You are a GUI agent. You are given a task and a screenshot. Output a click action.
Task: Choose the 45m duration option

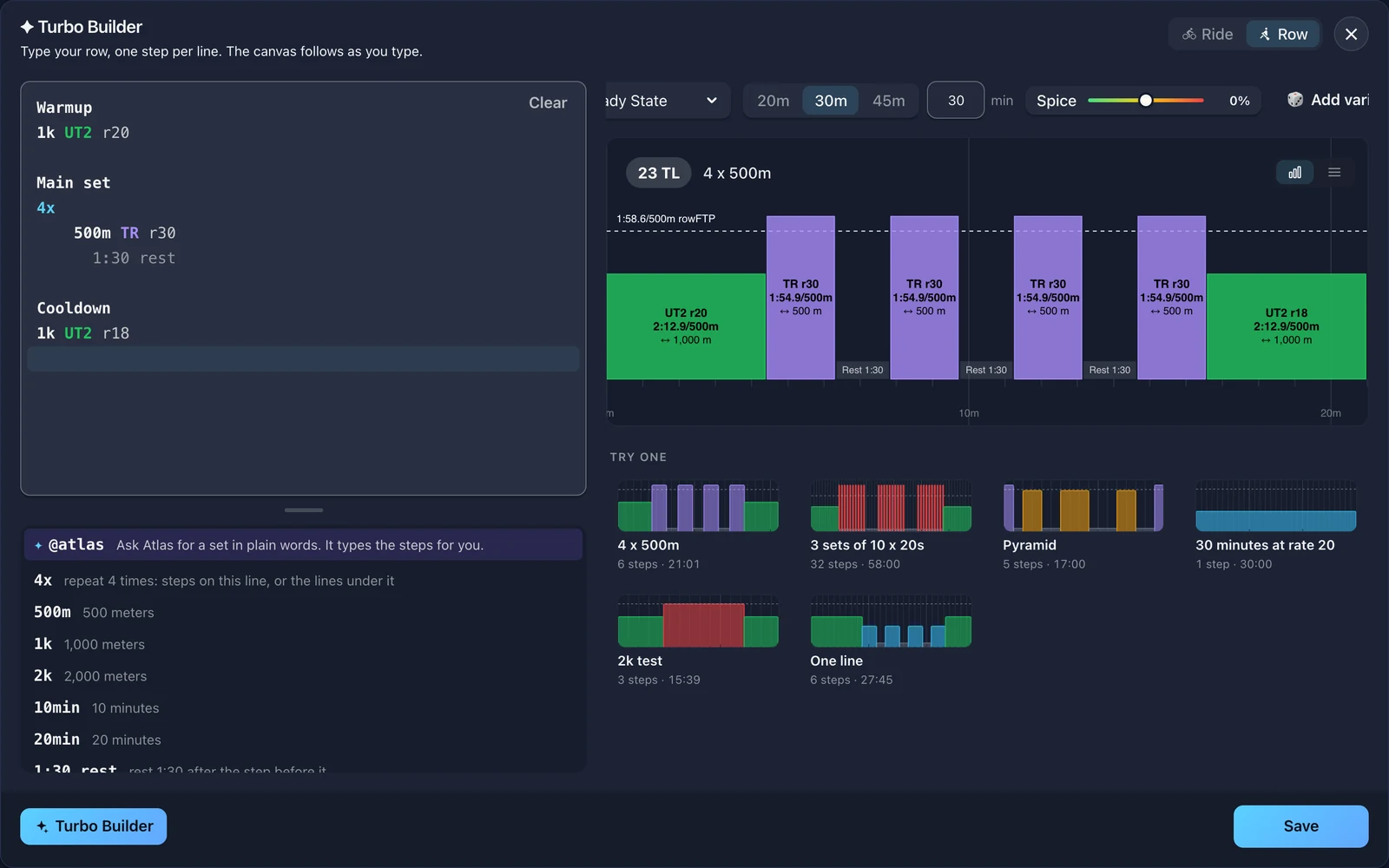[x=888, y=101]
